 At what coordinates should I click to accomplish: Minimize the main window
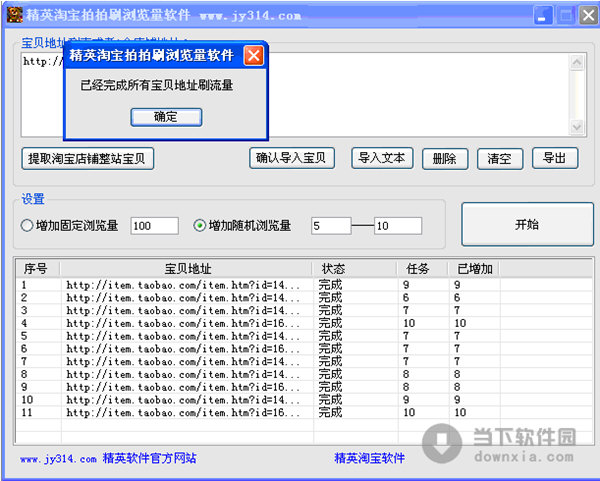click(543, 16)
